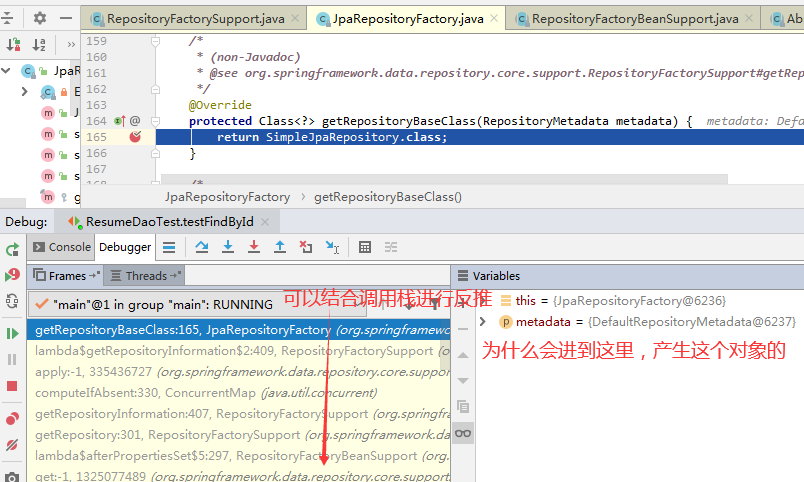Viewport: 804px width, 482px height.
Task: Toggle show watches glasses icon
Action: pyautogui.click(x=463, y=433)
